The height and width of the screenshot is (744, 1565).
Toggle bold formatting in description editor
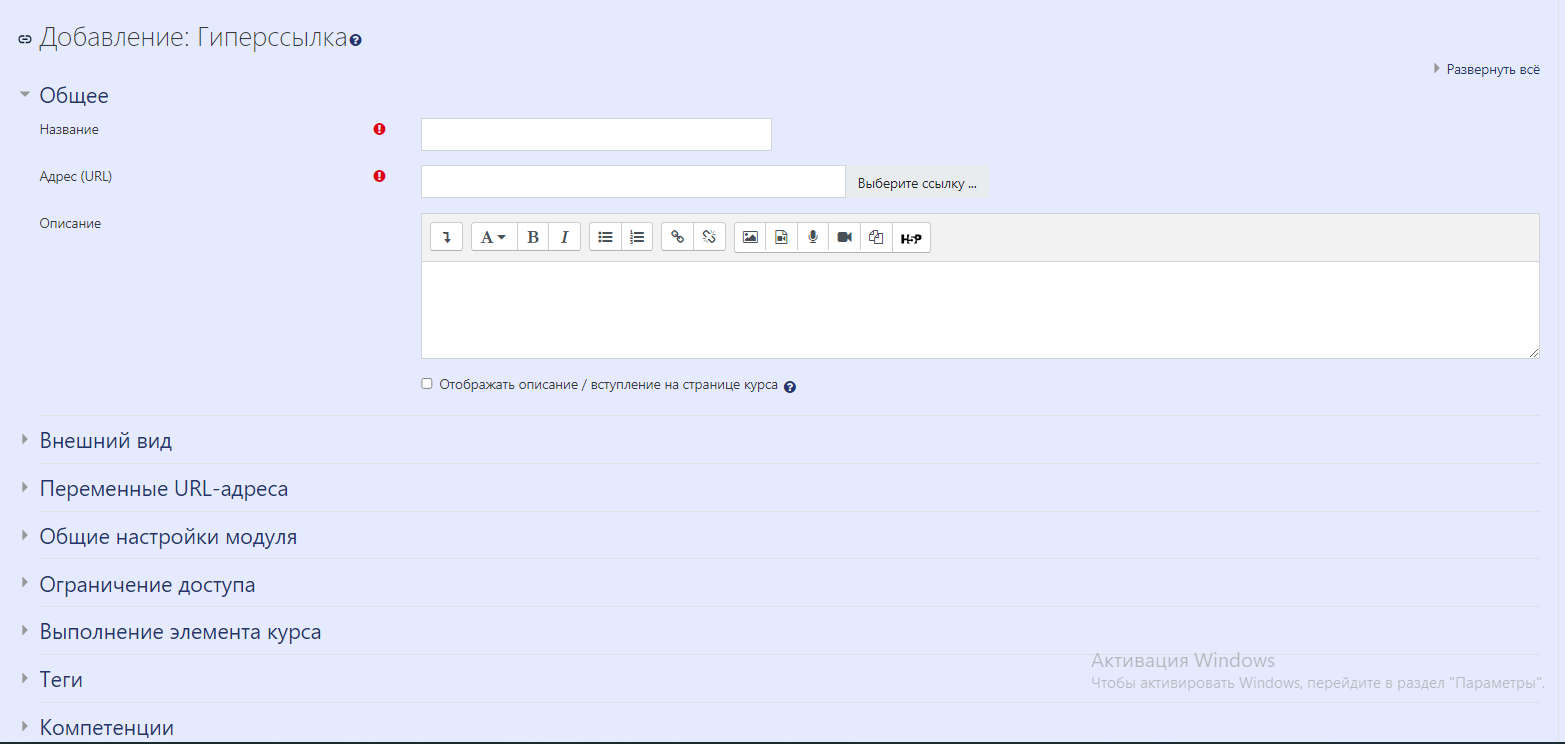(x=533, y=237)
